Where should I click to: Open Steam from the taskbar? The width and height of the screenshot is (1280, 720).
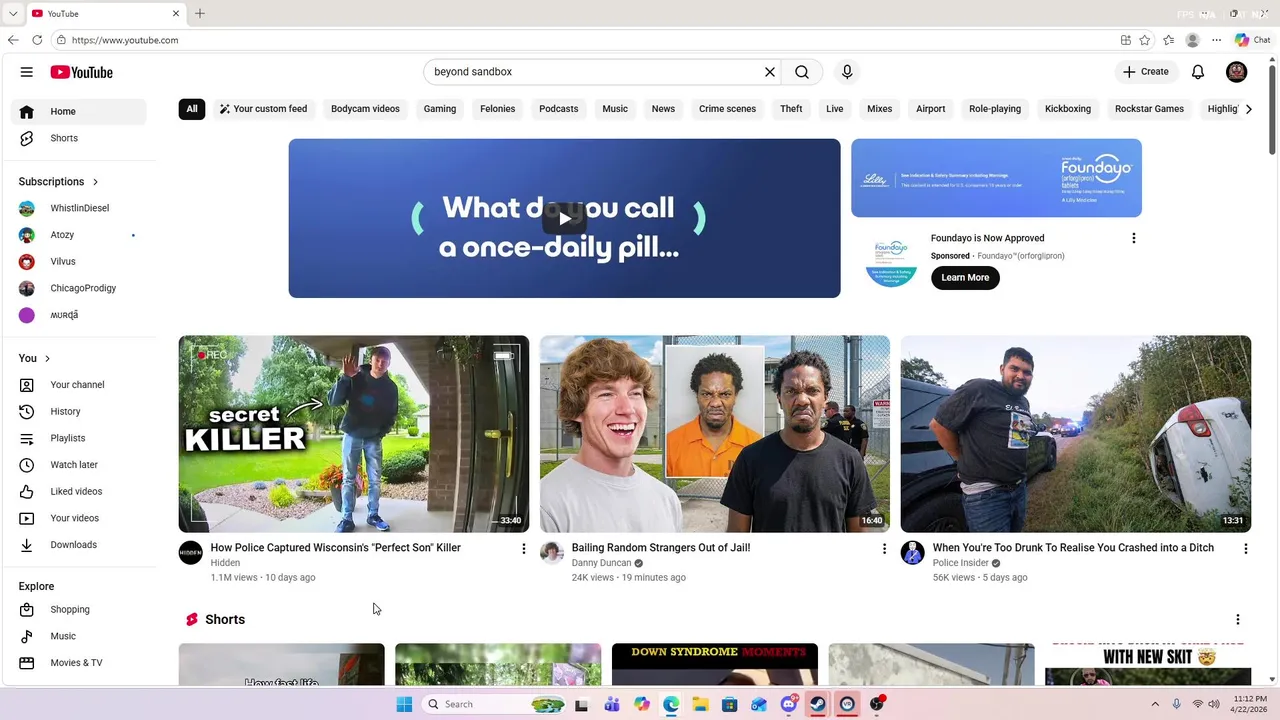click(x=818, y=704)
